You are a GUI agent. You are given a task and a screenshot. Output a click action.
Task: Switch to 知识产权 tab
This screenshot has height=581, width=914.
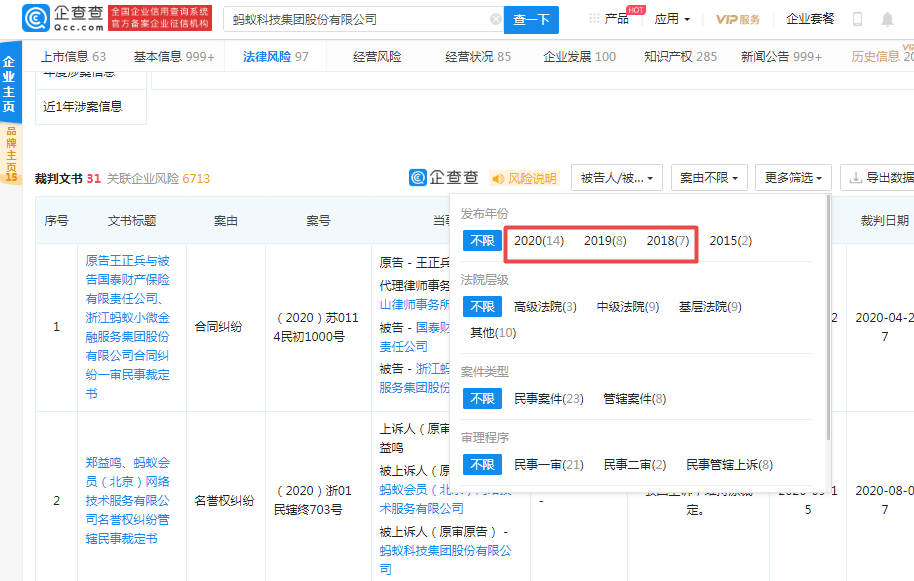coord(680,57)
